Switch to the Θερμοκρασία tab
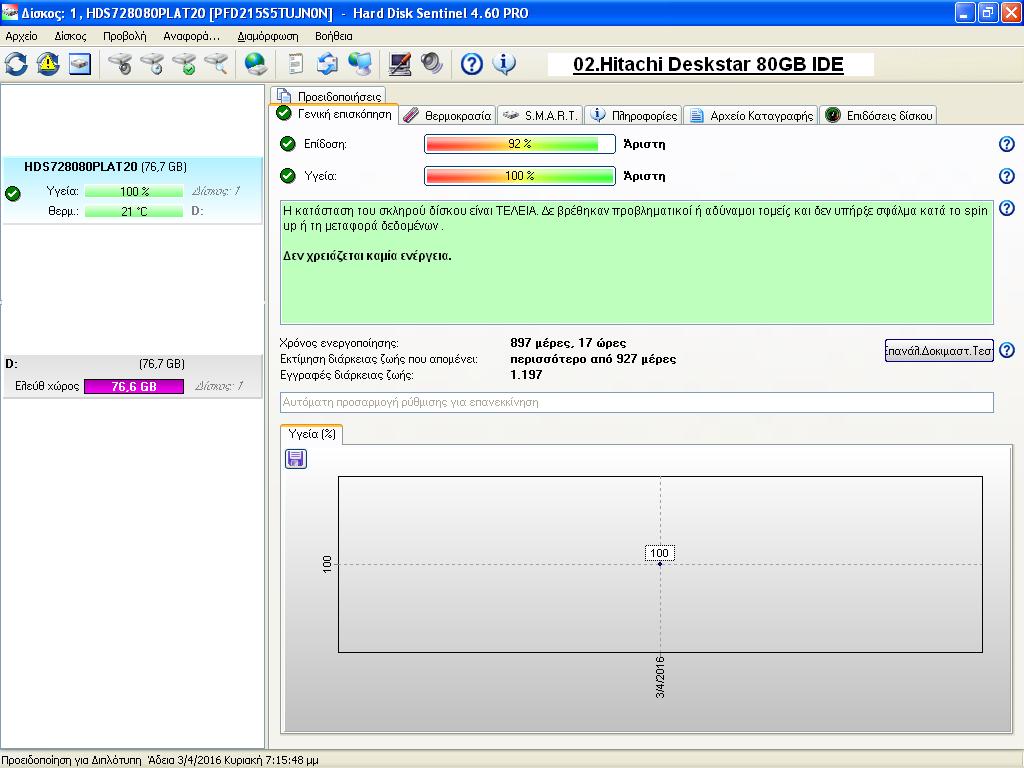The height and width of the screenshot is (768, 1024). click(x=447, y=116)
